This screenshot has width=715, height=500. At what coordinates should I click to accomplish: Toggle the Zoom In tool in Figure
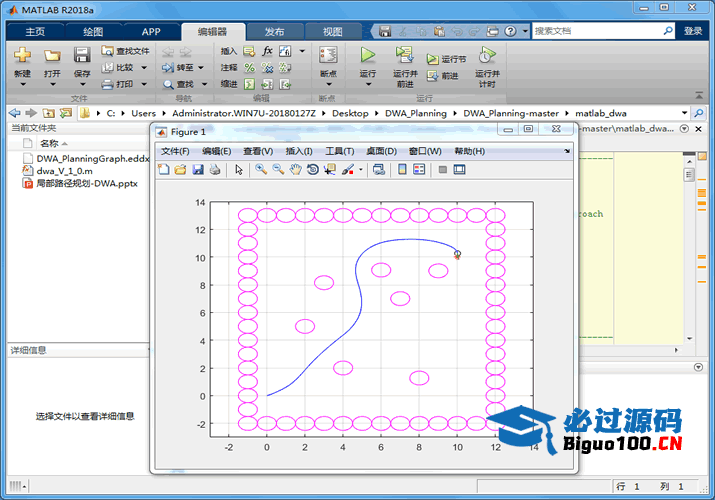261,170
